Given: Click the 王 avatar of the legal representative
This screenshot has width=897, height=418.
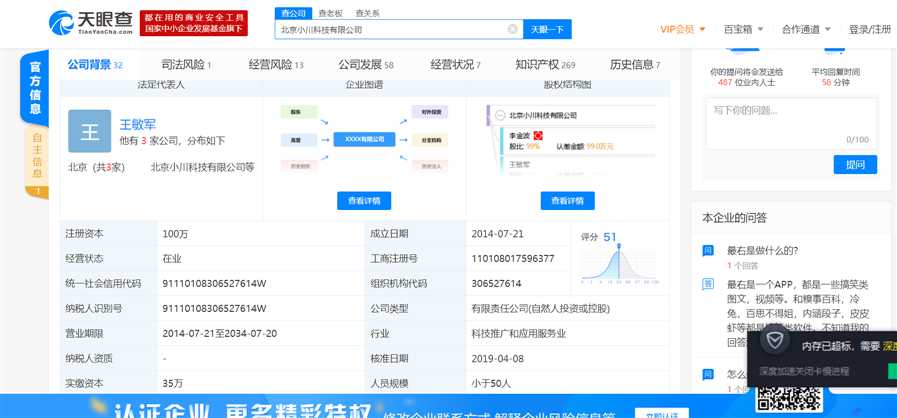Looking at the screenshot, I should (89, 131).
